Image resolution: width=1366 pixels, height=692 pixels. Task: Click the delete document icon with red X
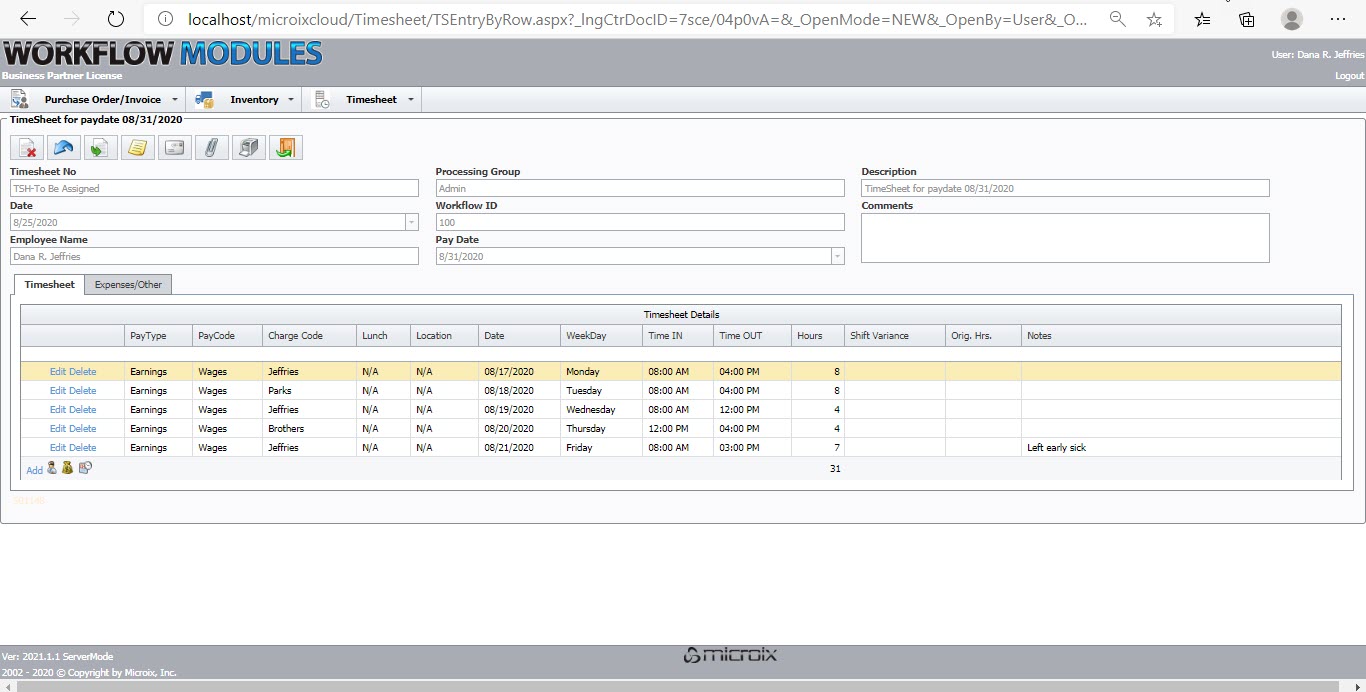[27, 148]
